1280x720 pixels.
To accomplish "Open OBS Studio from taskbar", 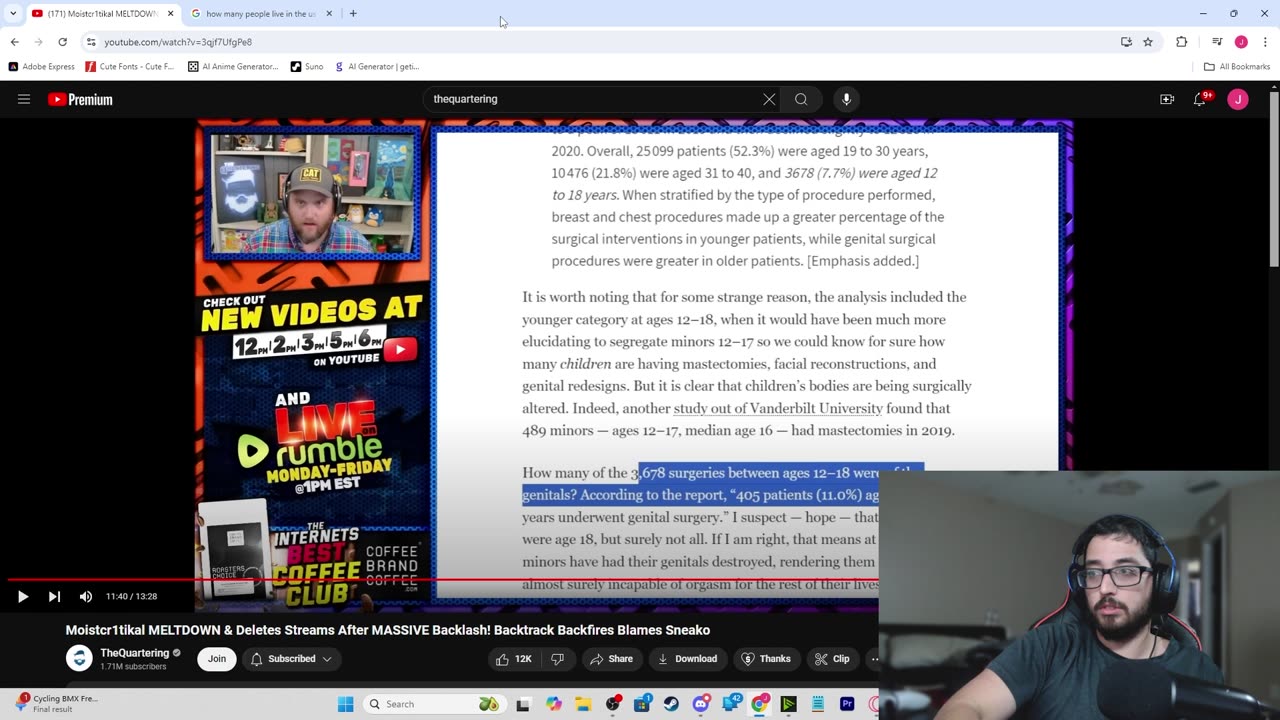I will pos(612,704).
